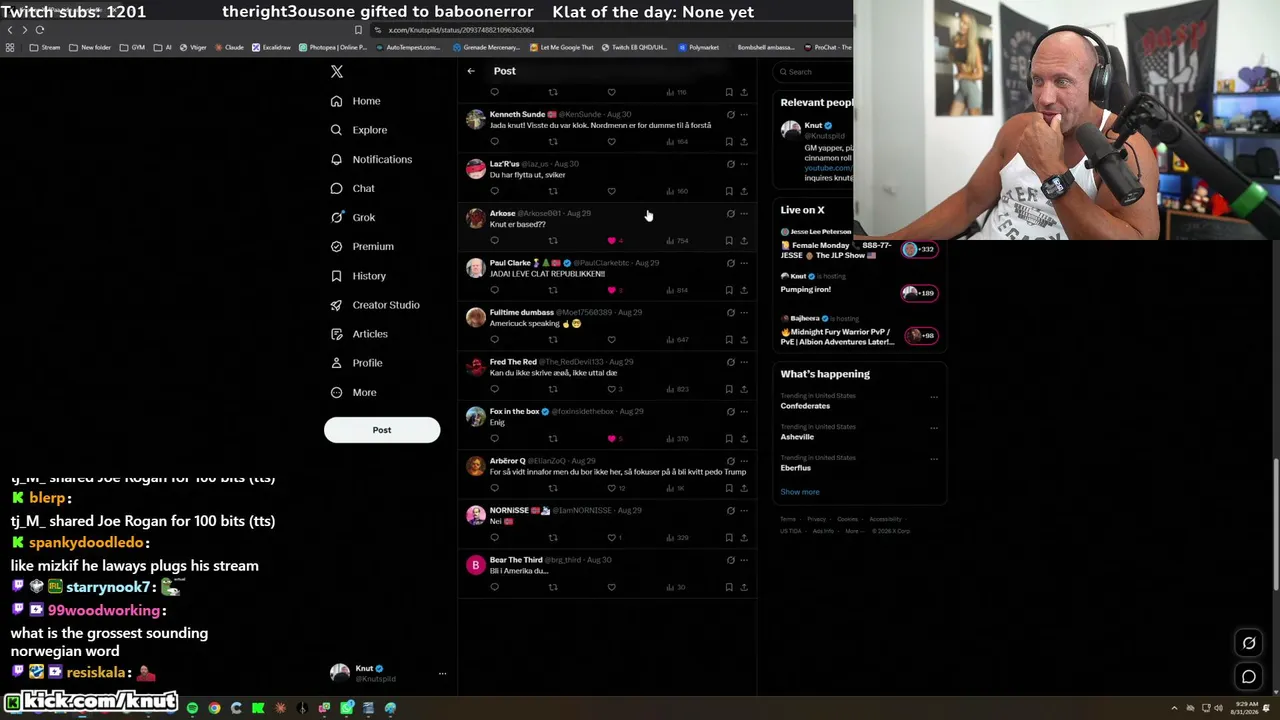Reply to Fox in the box's comment
1280x720 pixels.
click(x=494, y=438)
